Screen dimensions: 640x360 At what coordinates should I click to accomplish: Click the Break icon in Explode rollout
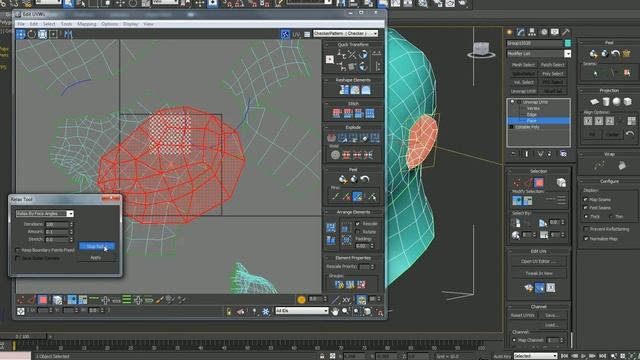(x=331, y=138)
